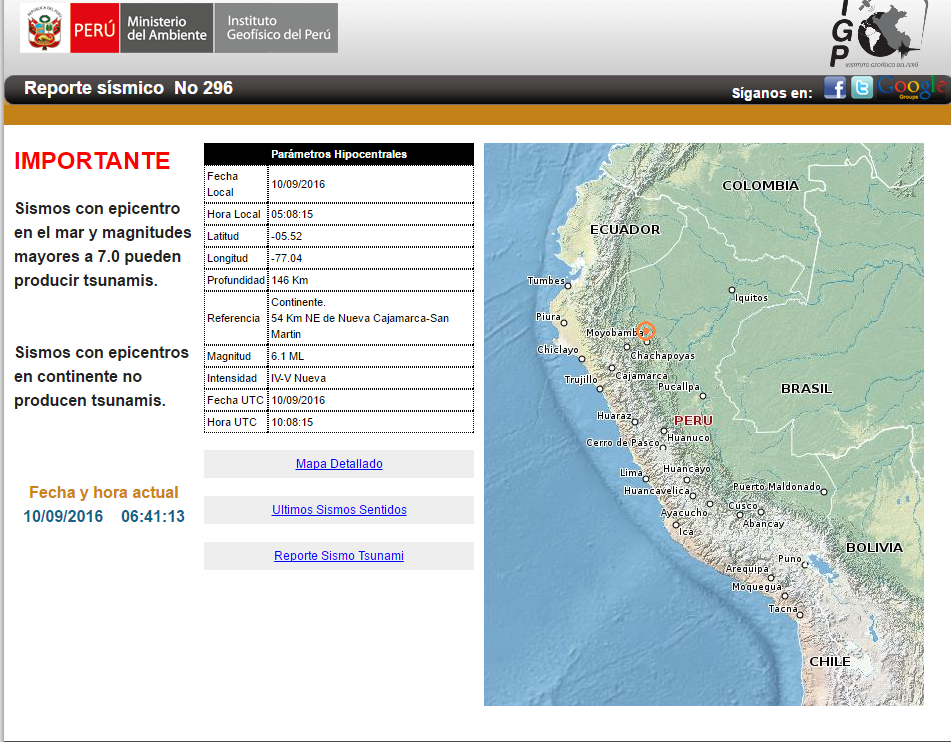
Task: Click the Lima city marker on map
Action: tap(648, 478)
